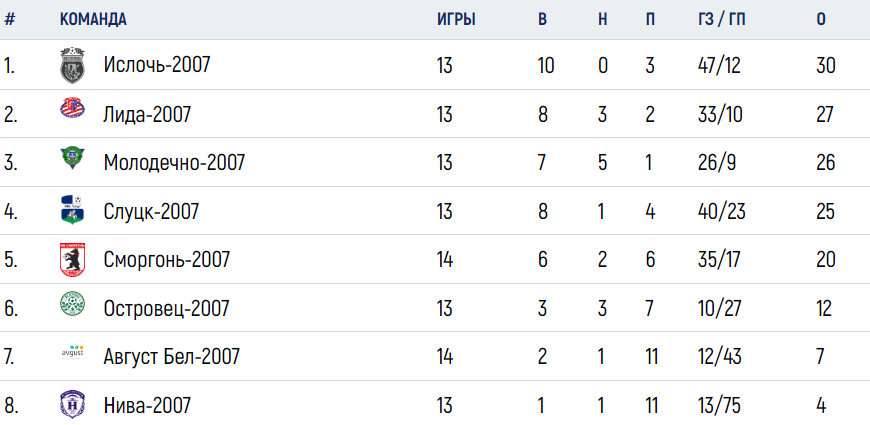Select the Слуцк-2007 team badge
Viewport: 870px width, 425px height.
point(72,209)
